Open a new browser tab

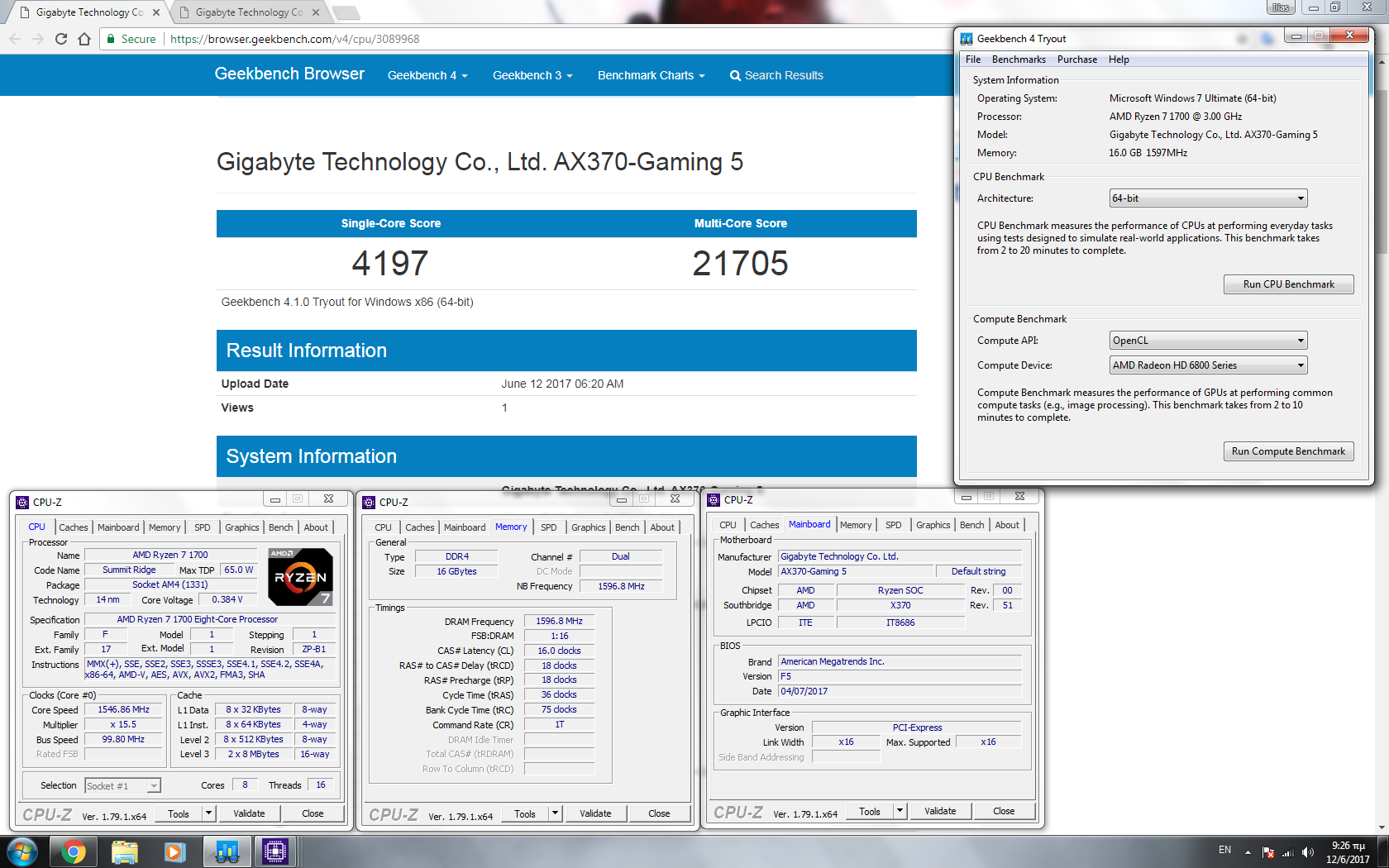click(346, 12)
